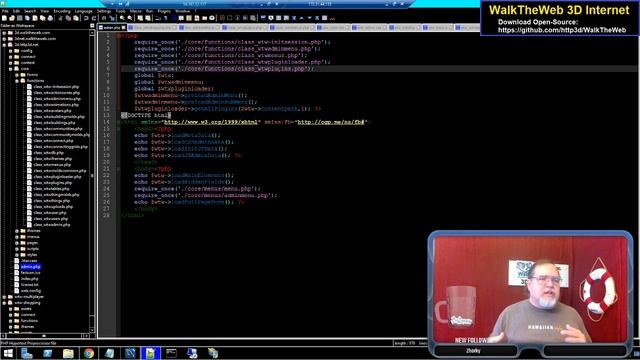
Task: Click the w3.org xhtml link in code
Action: (211, 122)
